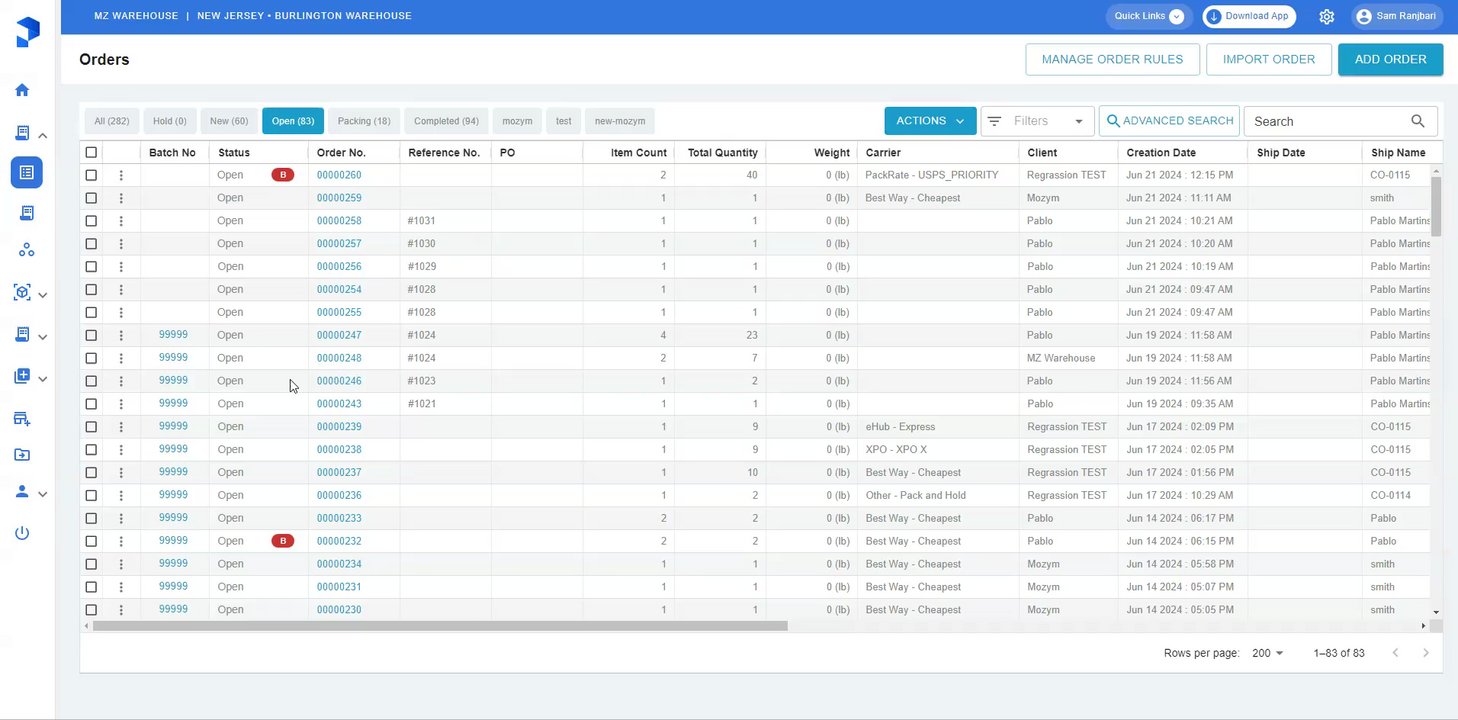This screenshot has width=1458, height=720.
Task: Click the receipt icon below the orders icon
Action: click(27, 213)
